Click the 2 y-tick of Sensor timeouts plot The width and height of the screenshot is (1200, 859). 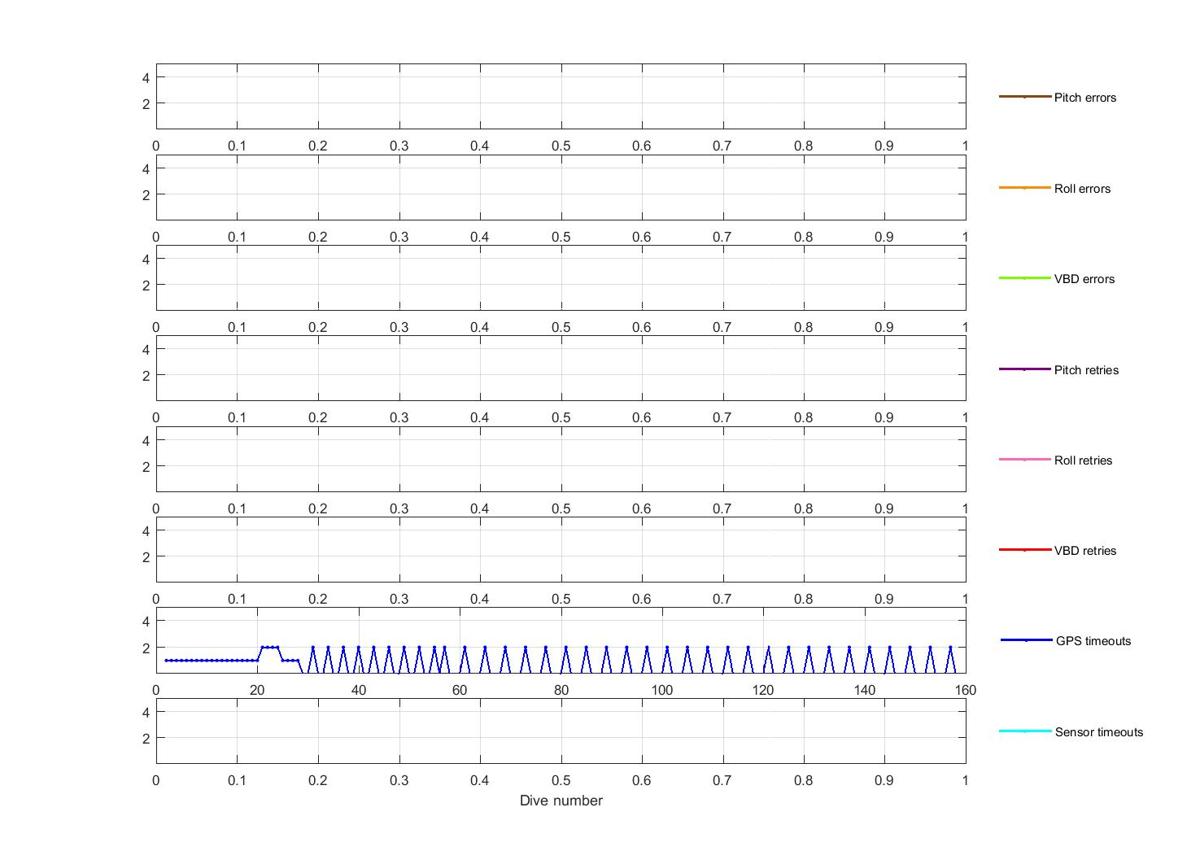point(146,738)
